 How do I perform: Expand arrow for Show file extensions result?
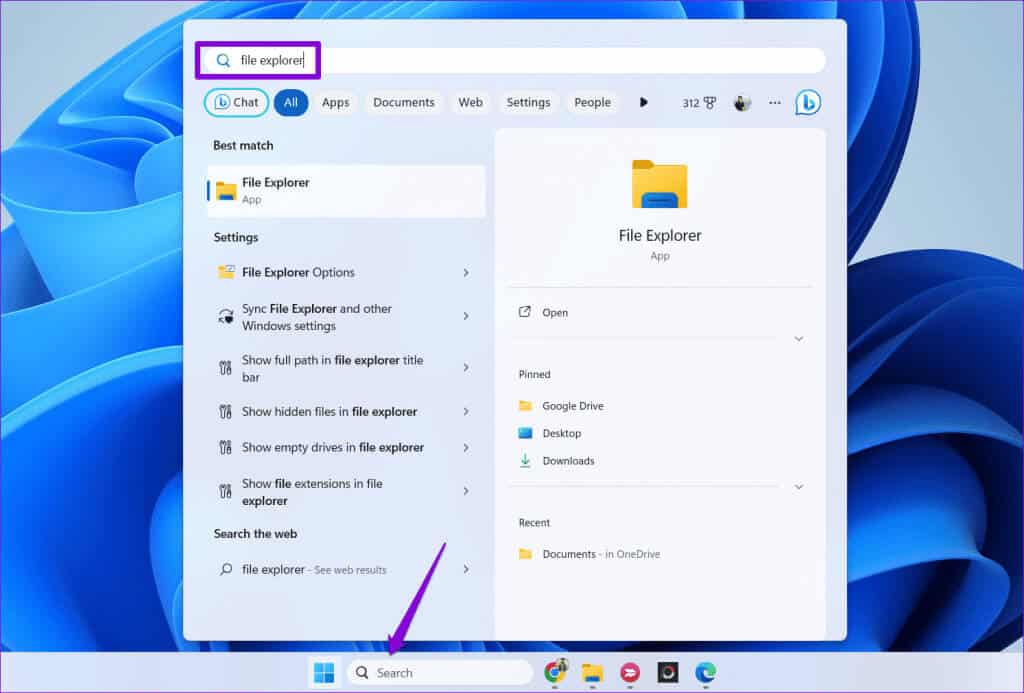pyautogui.click(x=466, y=491)
